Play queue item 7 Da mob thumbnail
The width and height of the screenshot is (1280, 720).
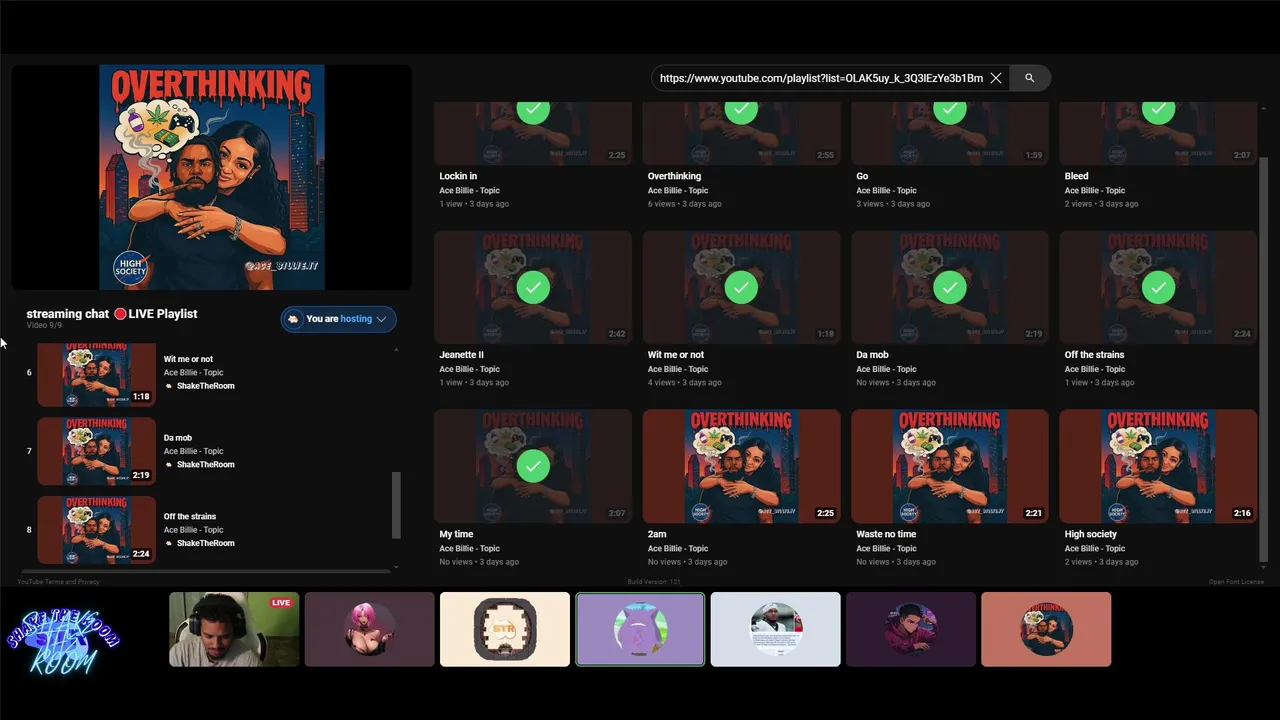[96, 451]
